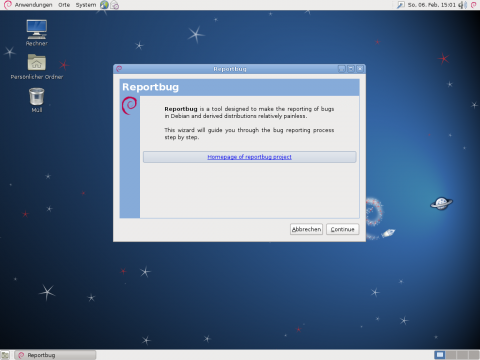
Task: Minimize the Reportbug window
Action: coord(342,69)
